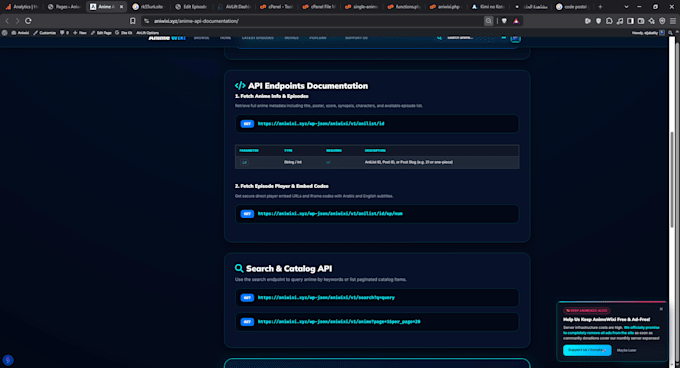This screenshot has height=368, width=680.
Task: Click '2. Fetch Episode Player & Embed Codes' text
Action: pos(281,186)
